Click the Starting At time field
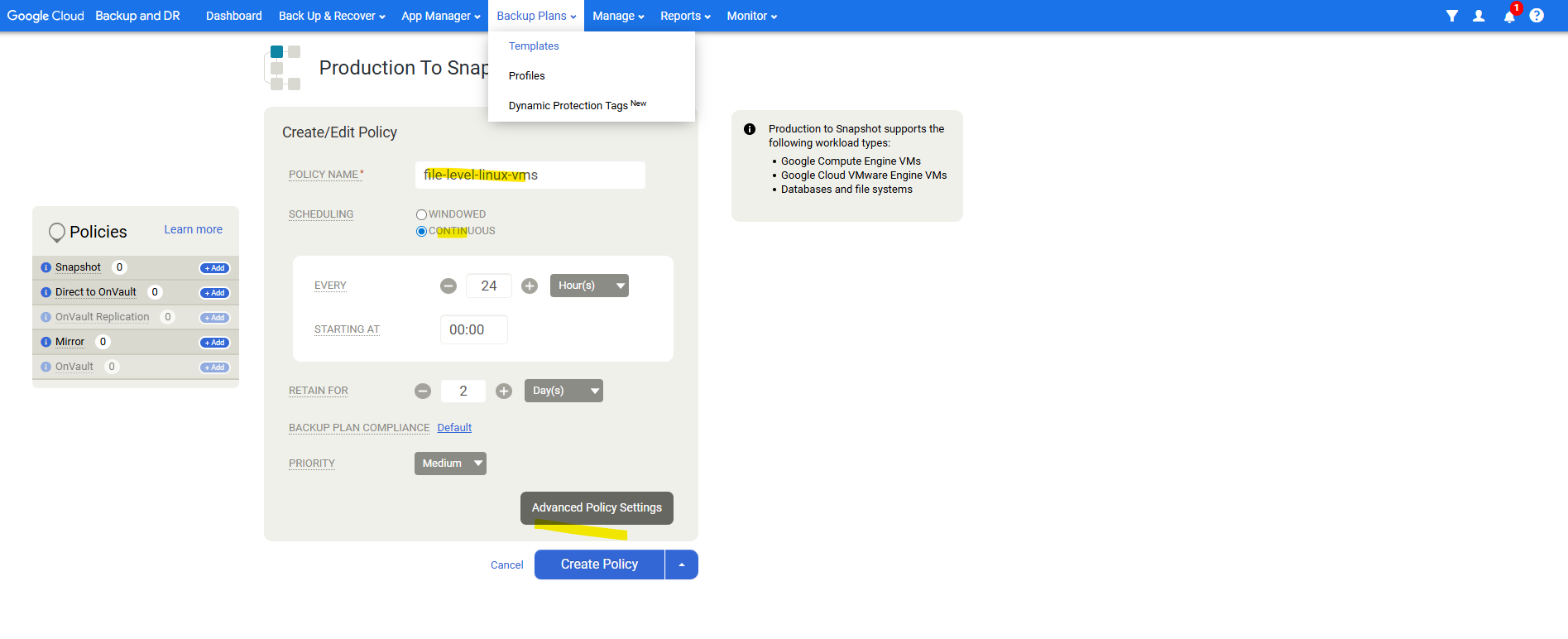This screenshot has width=1568, height=639. (x=474, y=329)
